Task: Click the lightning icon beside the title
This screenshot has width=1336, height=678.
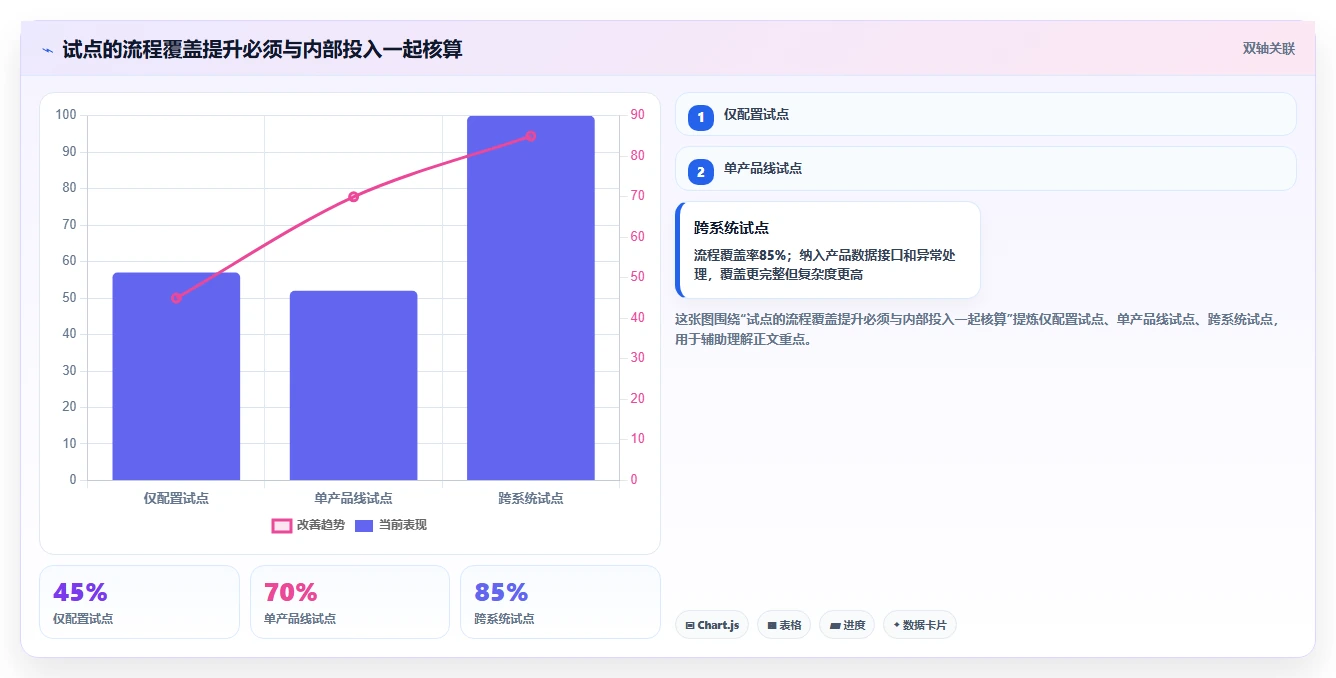Action: pyautogui.click(x=47, y=50)
